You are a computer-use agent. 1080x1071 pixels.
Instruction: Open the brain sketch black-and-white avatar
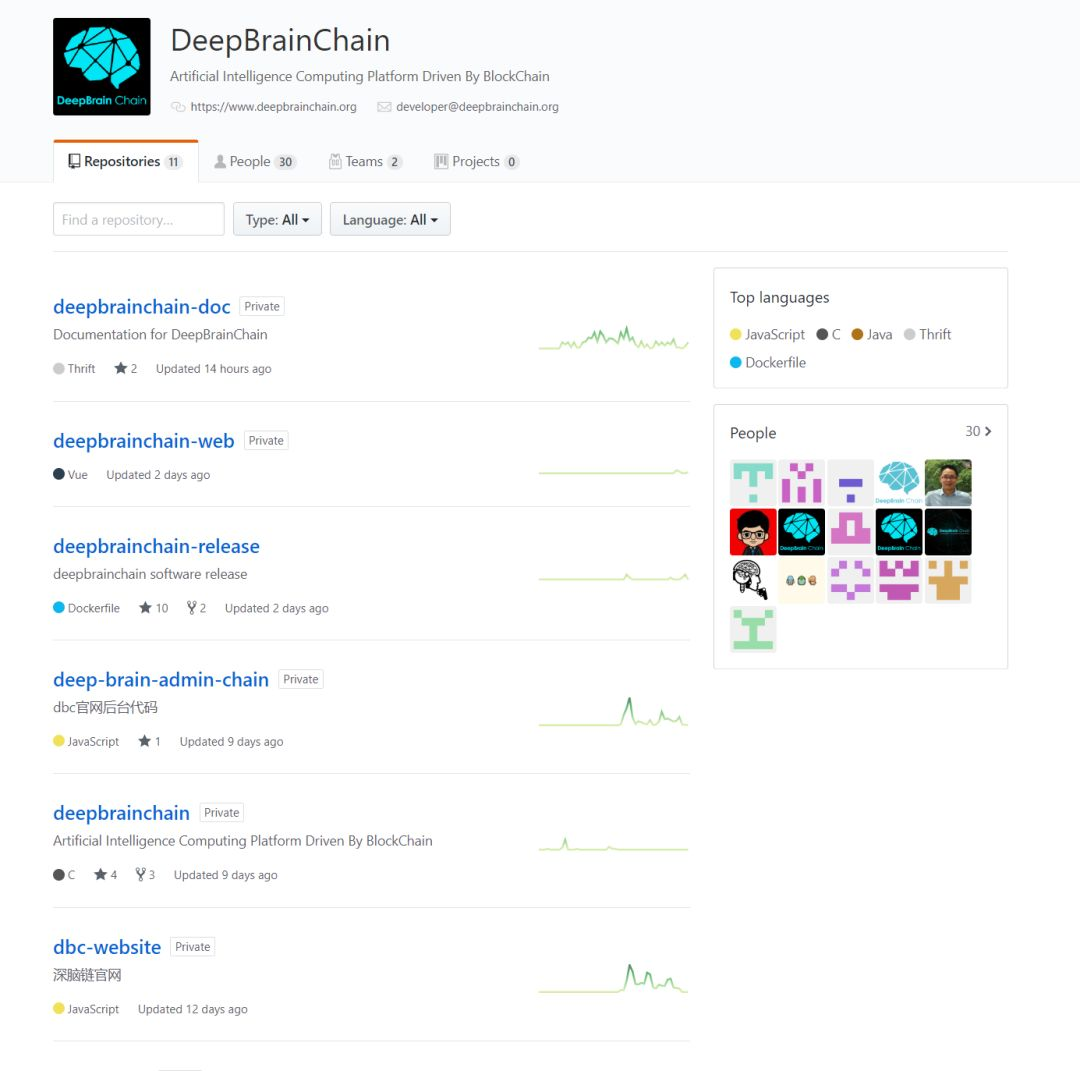(753, 581)
